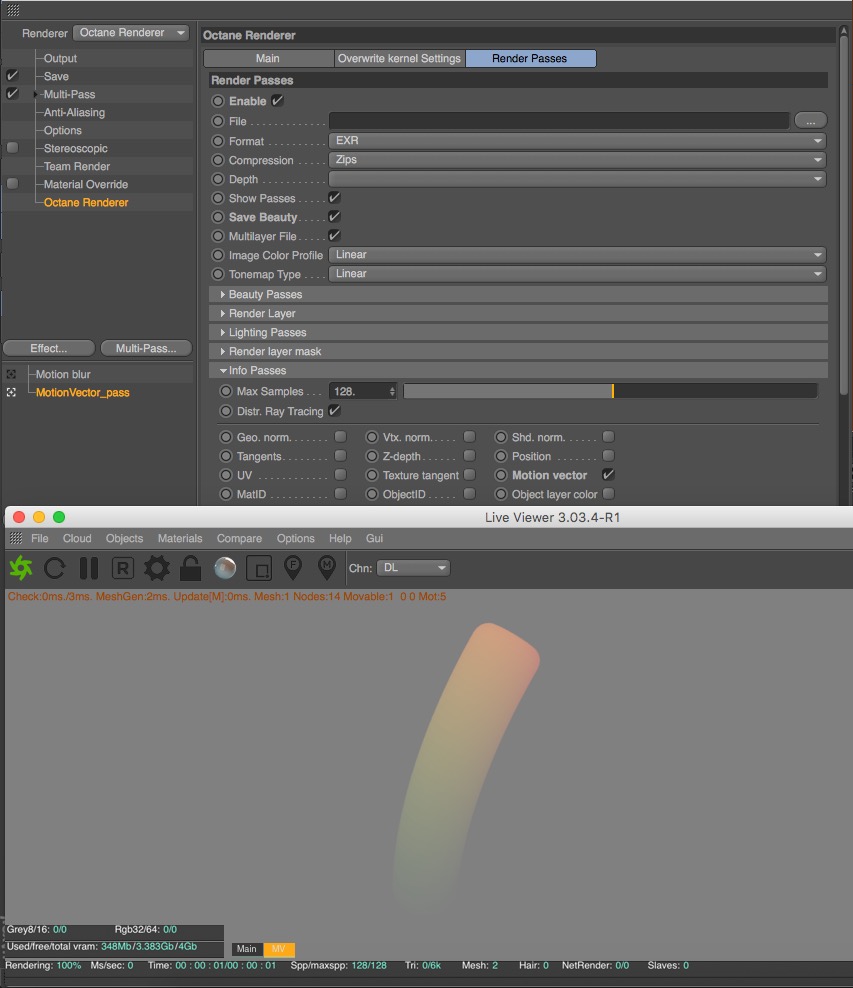The width and height of the screenshot is (853, 988).
Task: Open the Depth dropdown
Action: 577,179
